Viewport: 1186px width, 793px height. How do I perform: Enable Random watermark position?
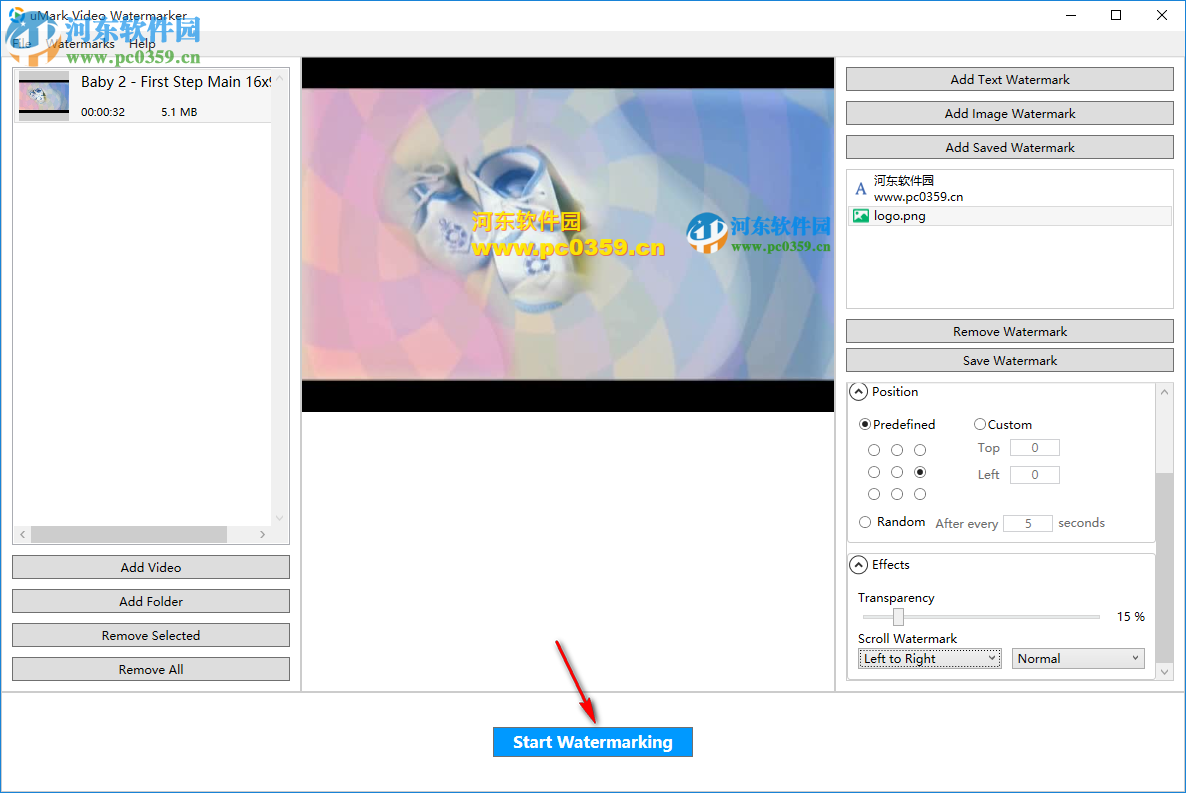tap(865, 521)
